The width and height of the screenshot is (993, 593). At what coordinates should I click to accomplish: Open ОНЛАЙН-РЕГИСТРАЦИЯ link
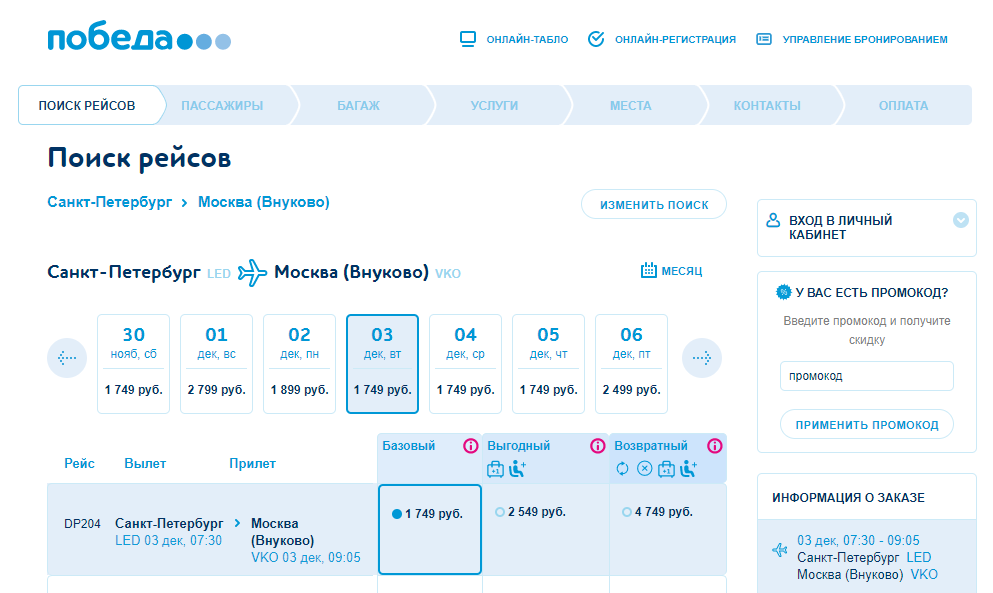pyautogui.click(x=675, y=39)
